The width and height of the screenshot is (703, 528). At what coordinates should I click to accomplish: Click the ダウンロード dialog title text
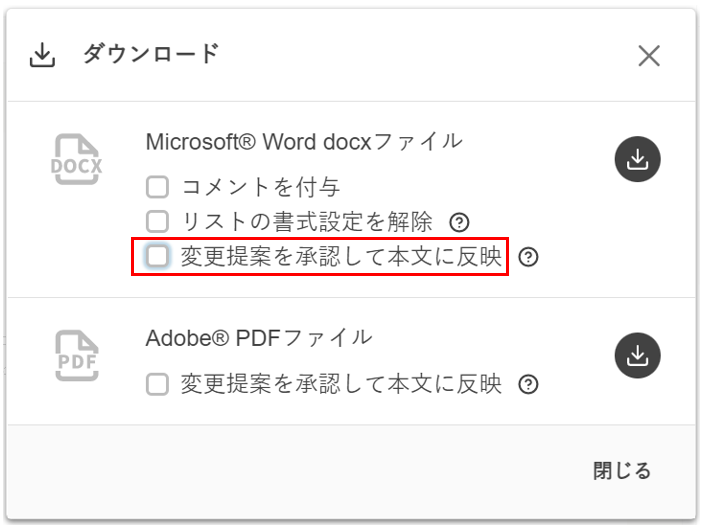(150, 55)
